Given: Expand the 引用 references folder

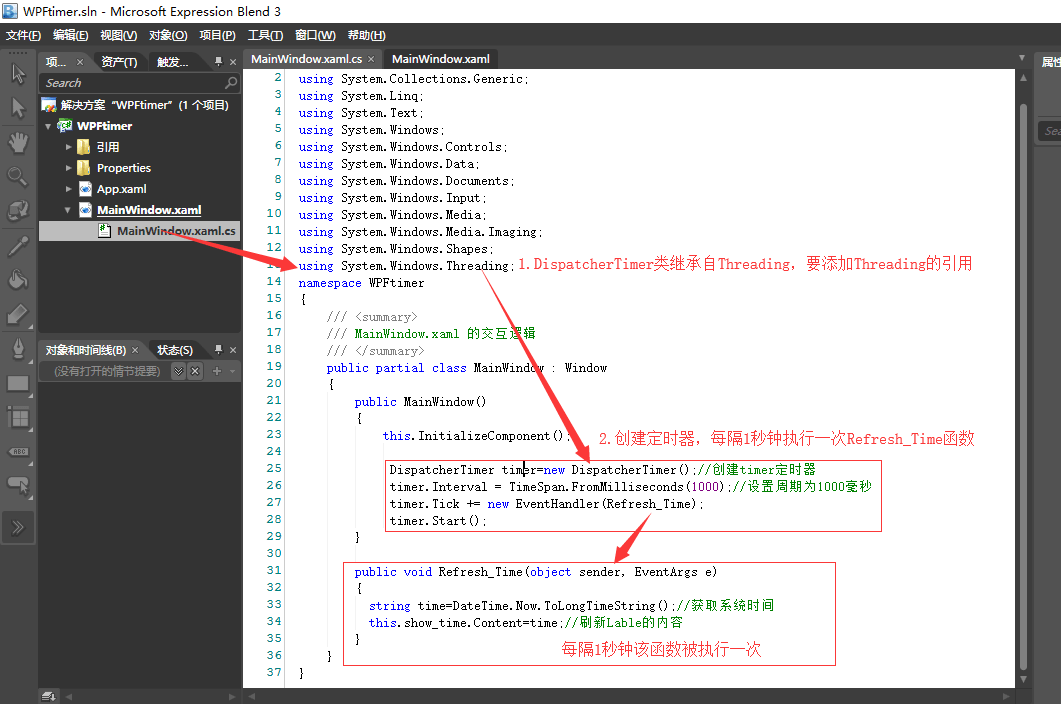Looking at the screenshot, I should (68, 147).
